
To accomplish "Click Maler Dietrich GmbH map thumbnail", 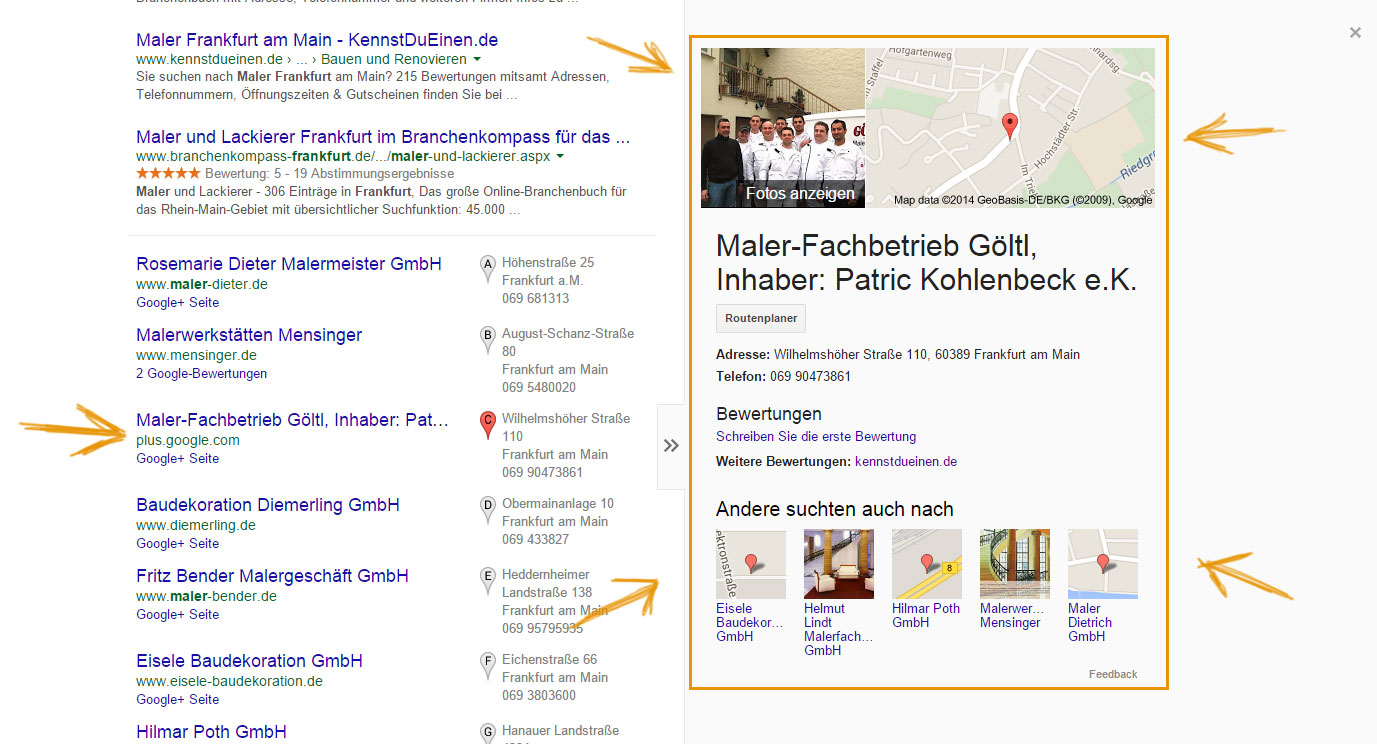I will tap(1103, 564).
